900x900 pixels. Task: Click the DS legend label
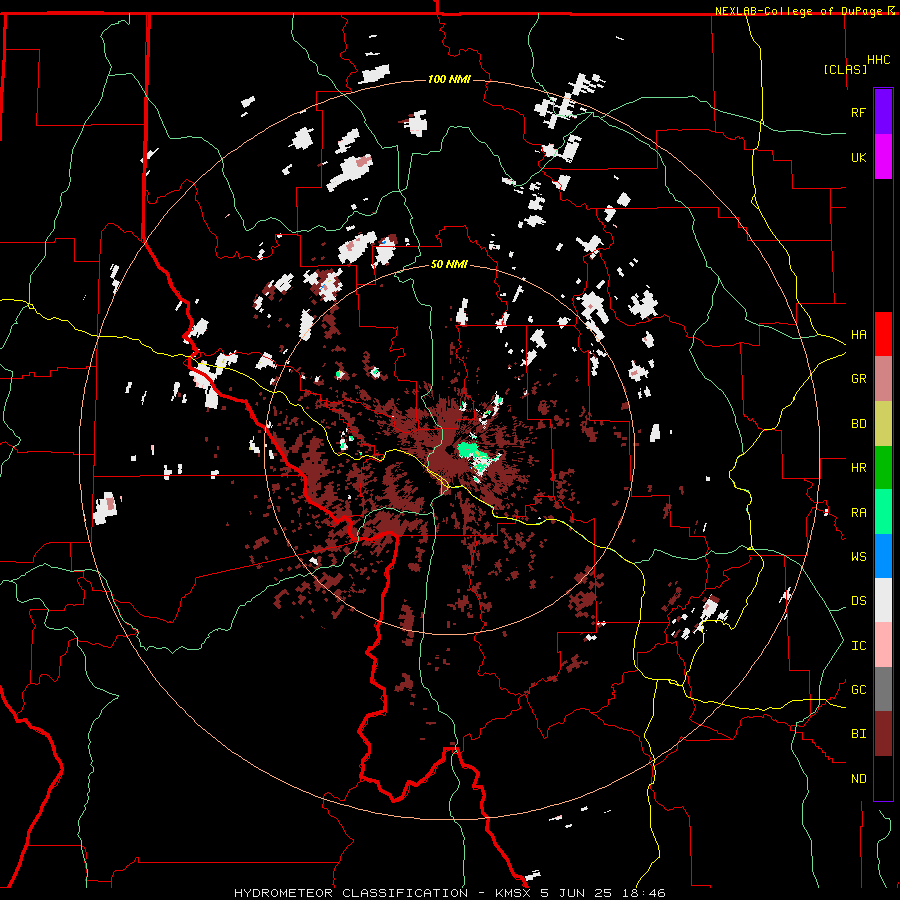pos(858,601)
